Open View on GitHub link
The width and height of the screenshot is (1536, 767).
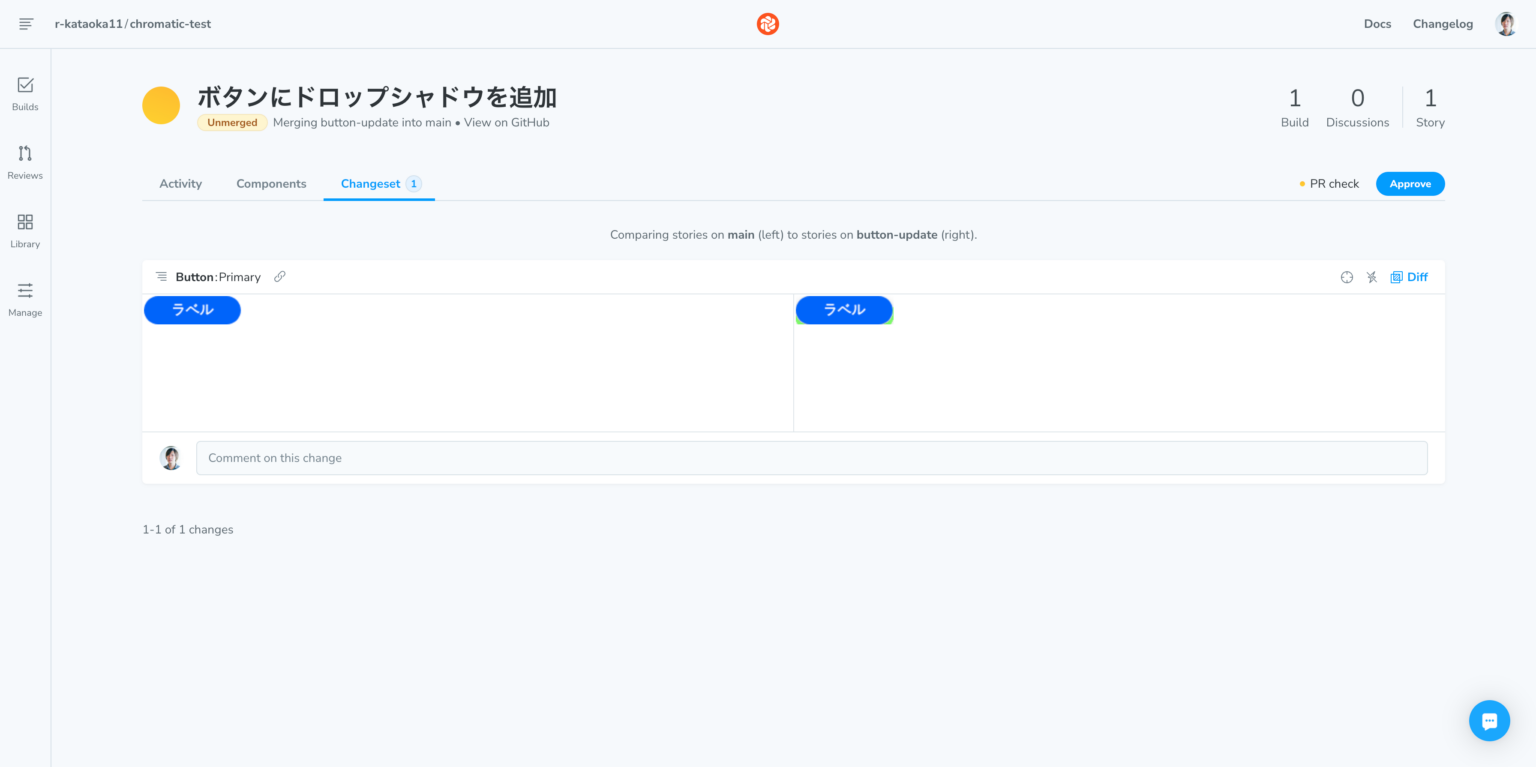point(506,122)
